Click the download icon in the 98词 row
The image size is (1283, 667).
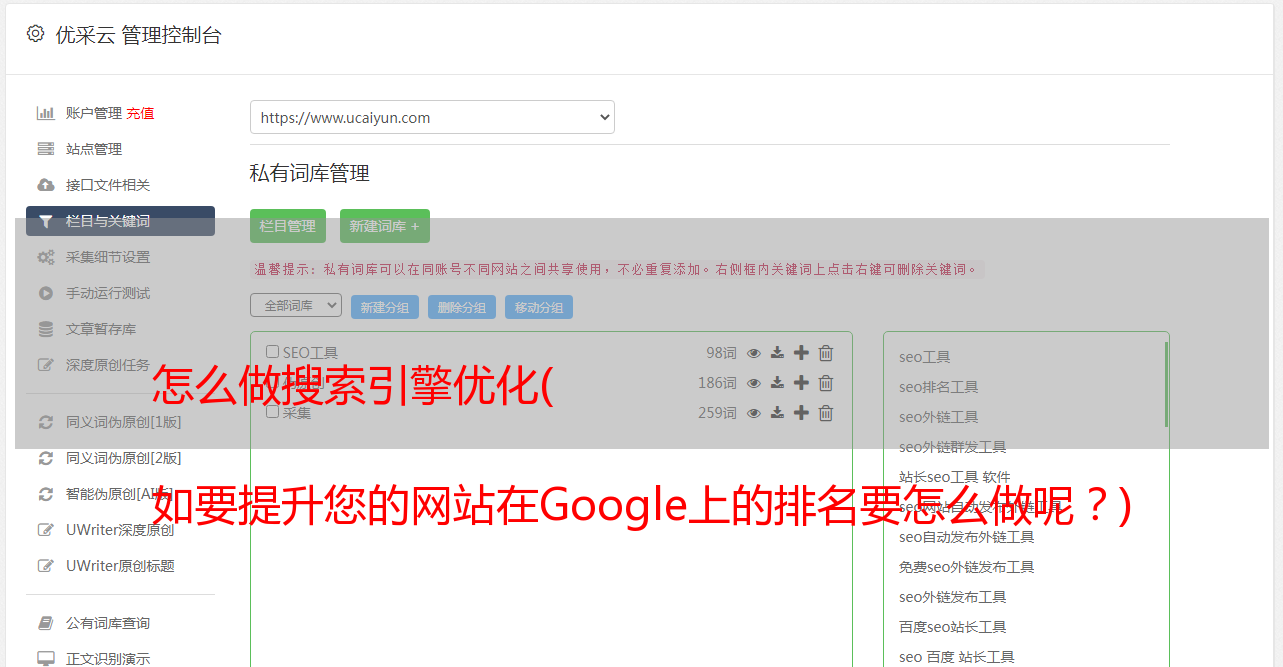click(x=777, y=353)
